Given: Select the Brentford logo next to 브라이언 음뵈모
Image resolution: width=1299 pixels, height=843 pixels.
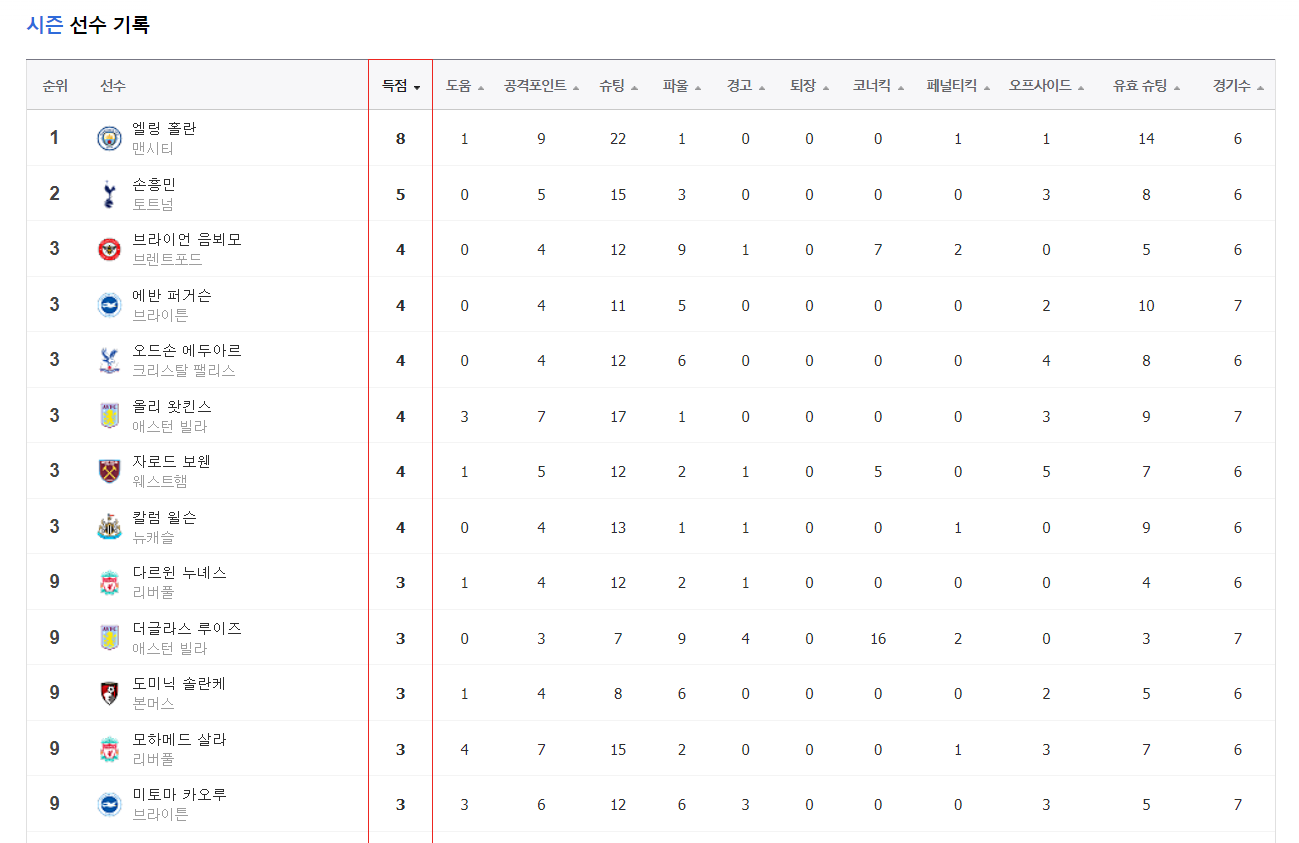Looking at the screenshot, I should pos(109,249).
